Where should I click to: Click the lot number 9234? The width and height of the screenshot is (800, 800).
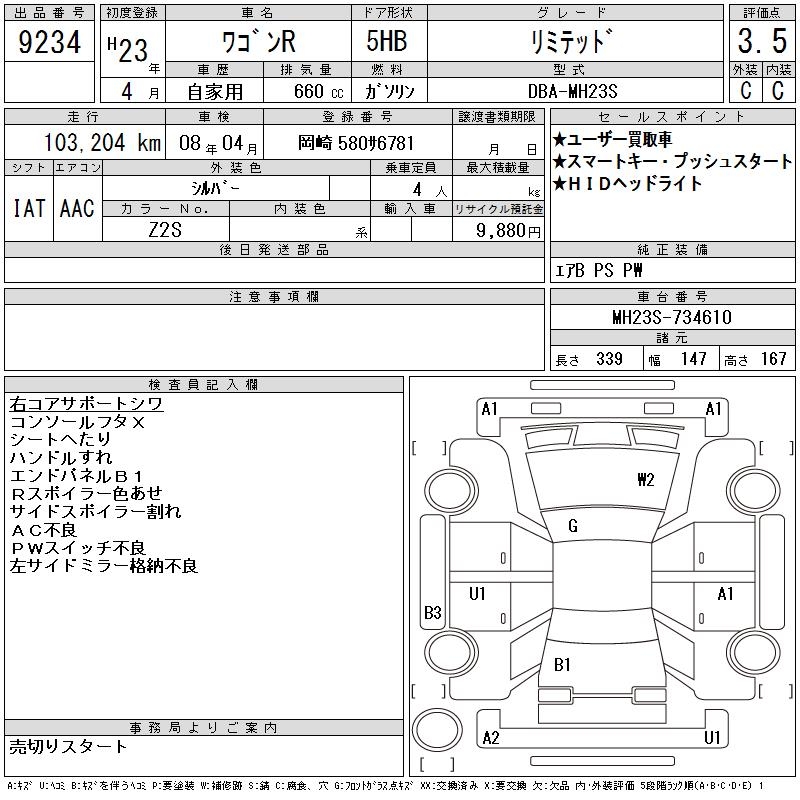click(x=49, y=42)
